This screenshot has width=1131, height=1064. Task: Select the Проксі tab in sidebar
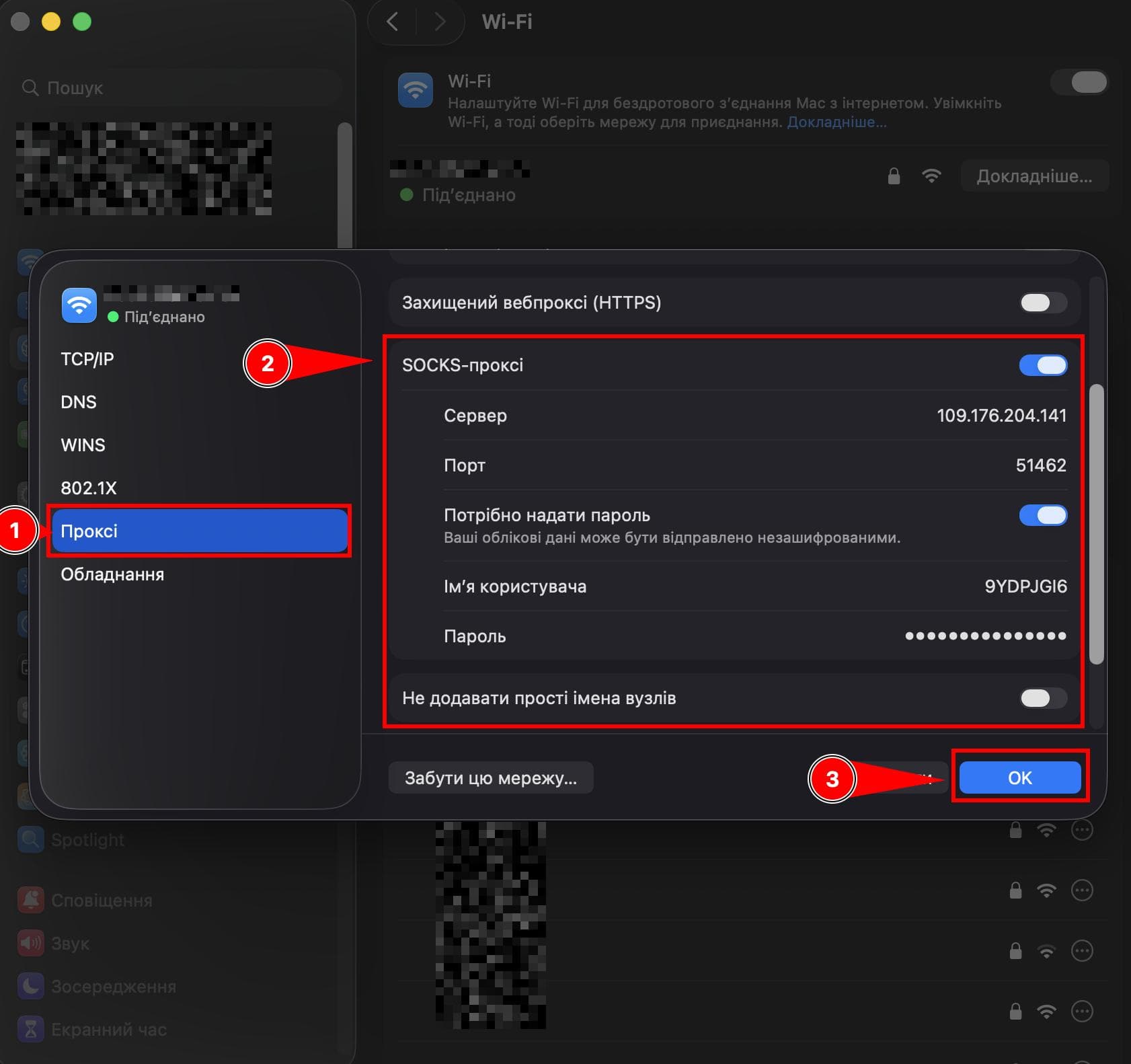(x=200, y=531)
